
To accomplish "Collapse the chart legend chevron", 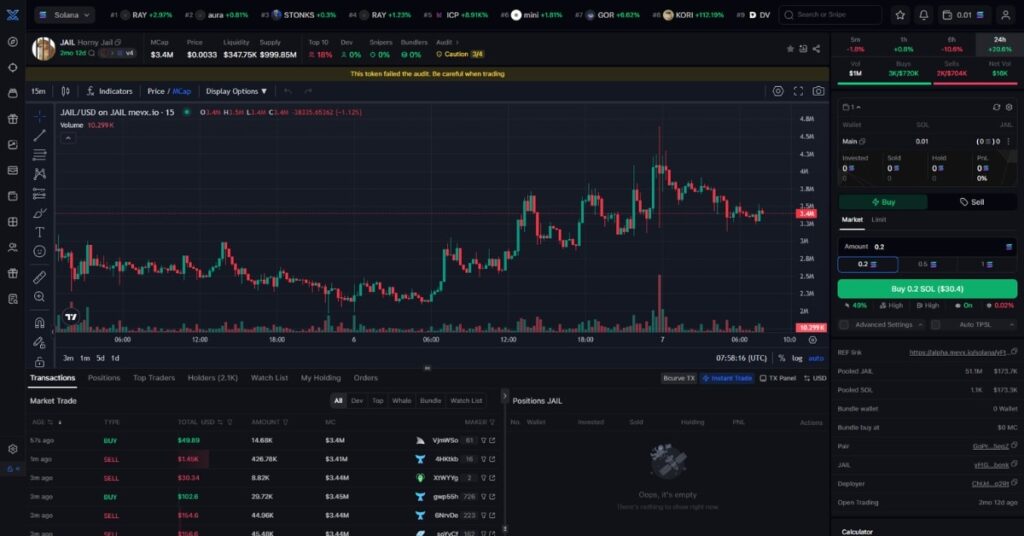I will pyautogui.click(x=68, y=138).
